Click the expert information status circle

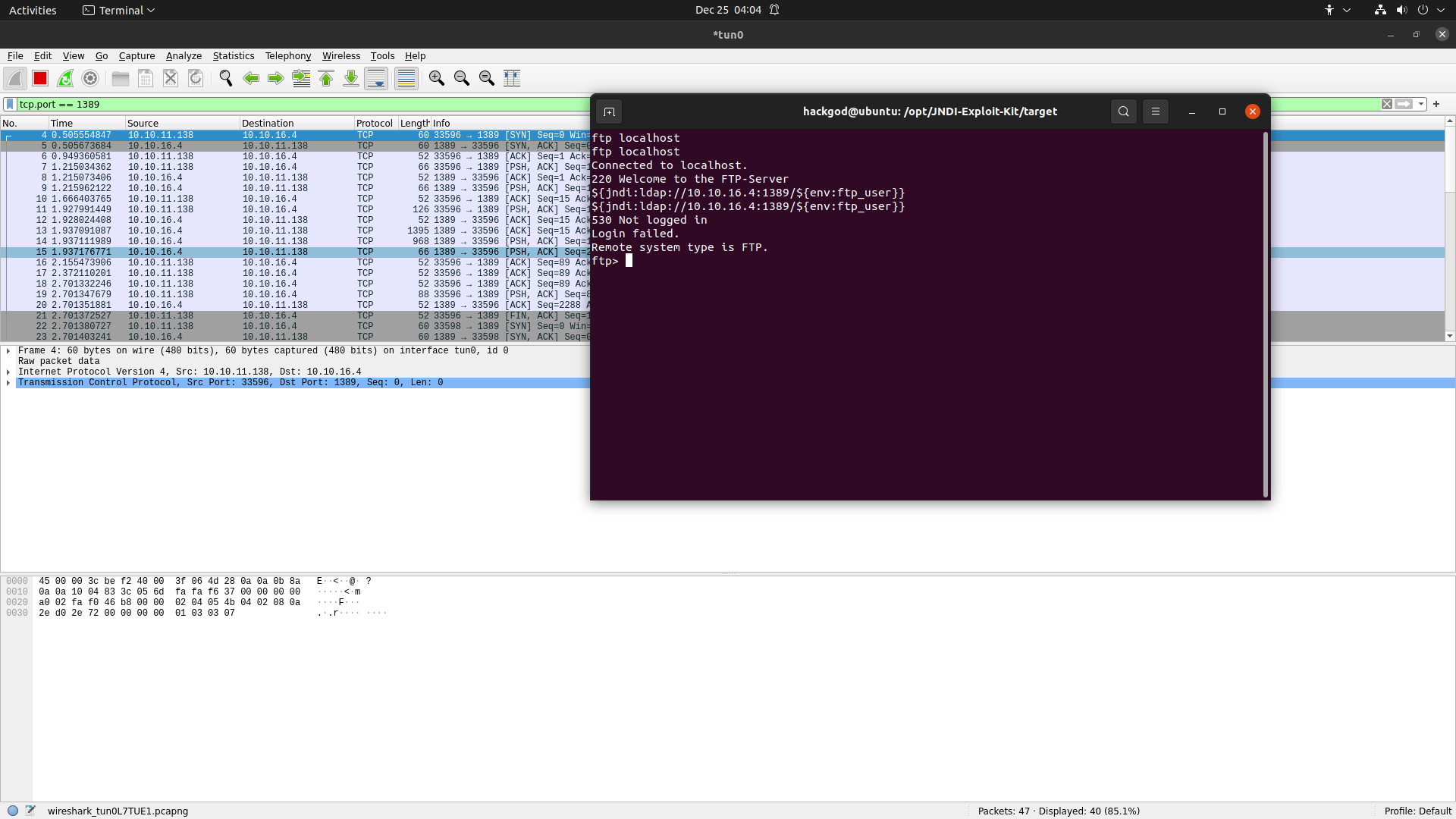[x=13, y=811]
